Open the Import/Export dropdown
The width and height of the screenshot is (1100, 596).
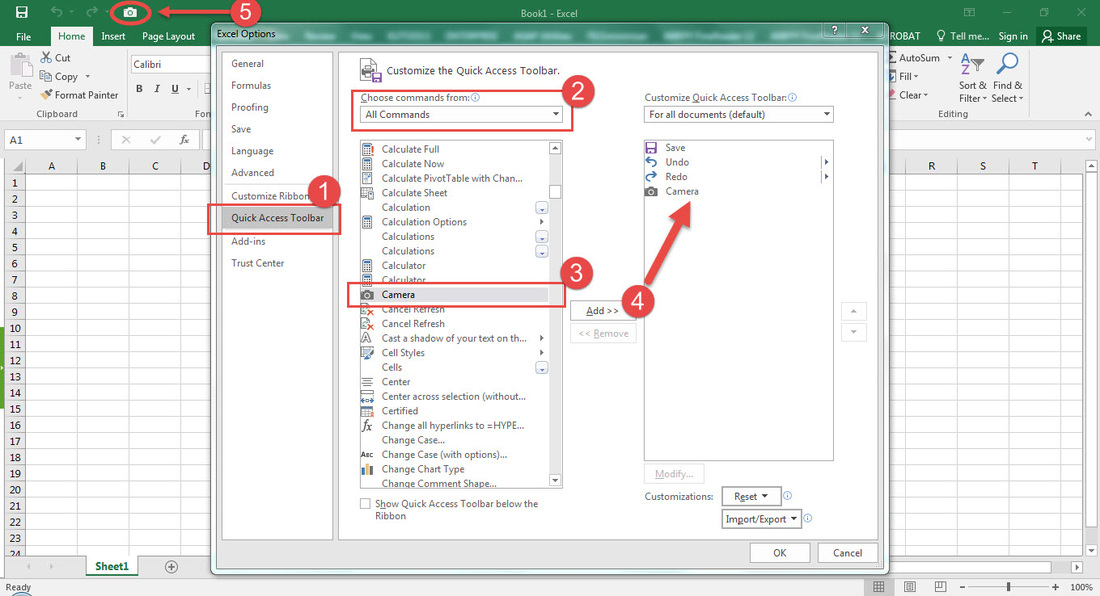(x=761, y=519)
